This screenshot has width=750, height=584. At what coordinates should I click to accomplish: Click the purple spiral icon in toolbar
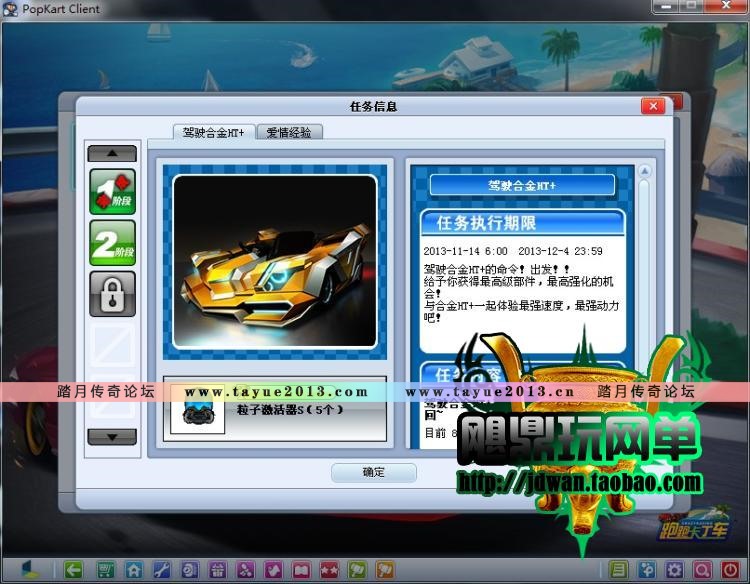pyautogui.click(x=189, y=570)
